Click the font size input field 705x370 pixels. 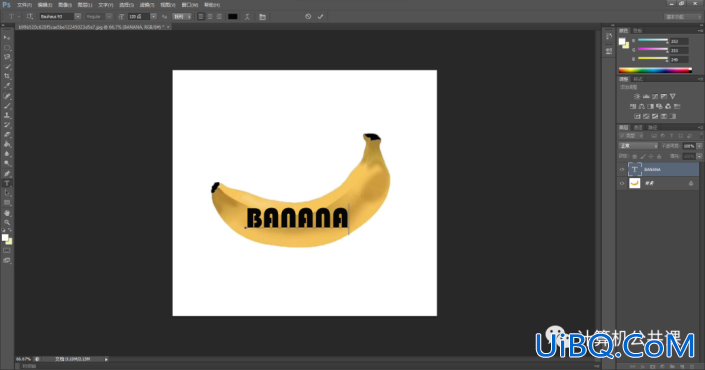point(138,17)
